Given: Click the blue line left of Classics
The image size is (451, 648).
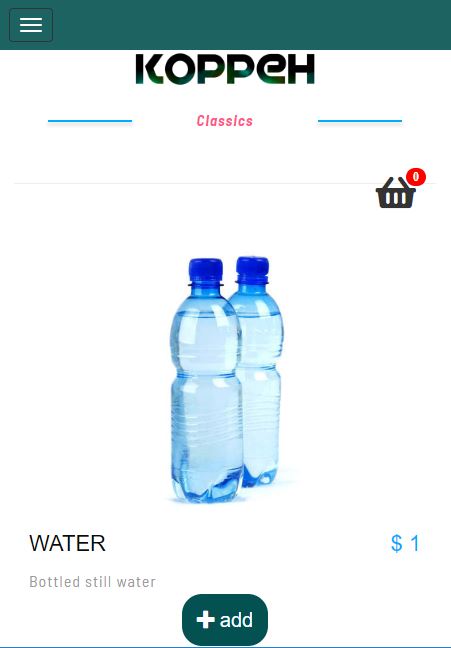Looking at the screenshot, I should [90, 121].
